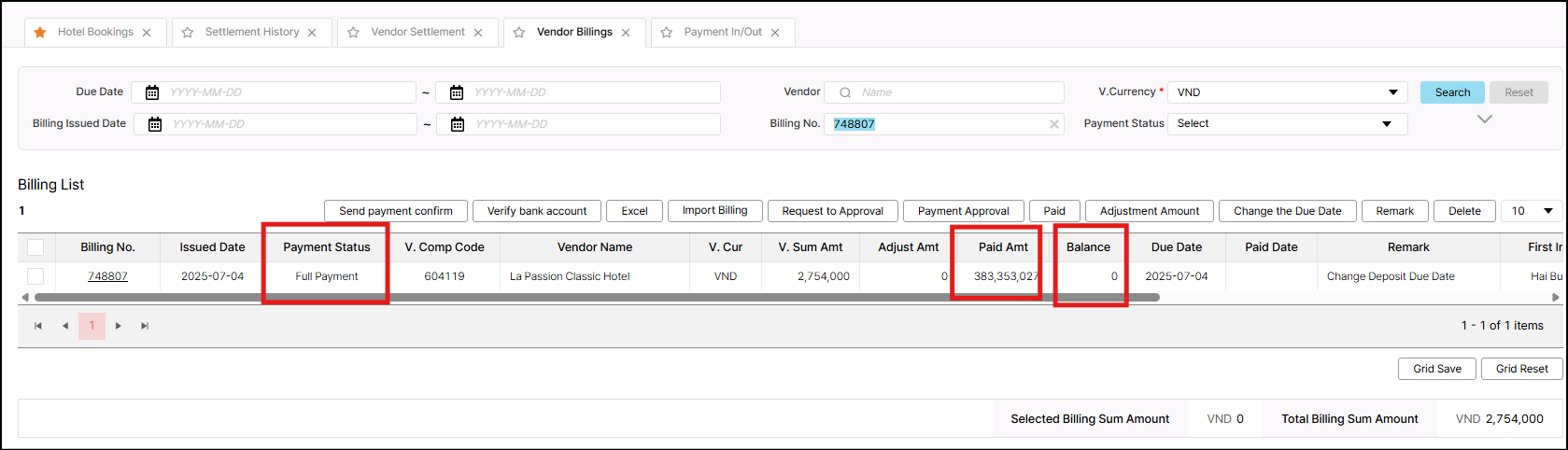Viewport: 1568px width, 450px height.
Task: Click the orange star on Hotel Bookings tab
Action: point(40,33)
